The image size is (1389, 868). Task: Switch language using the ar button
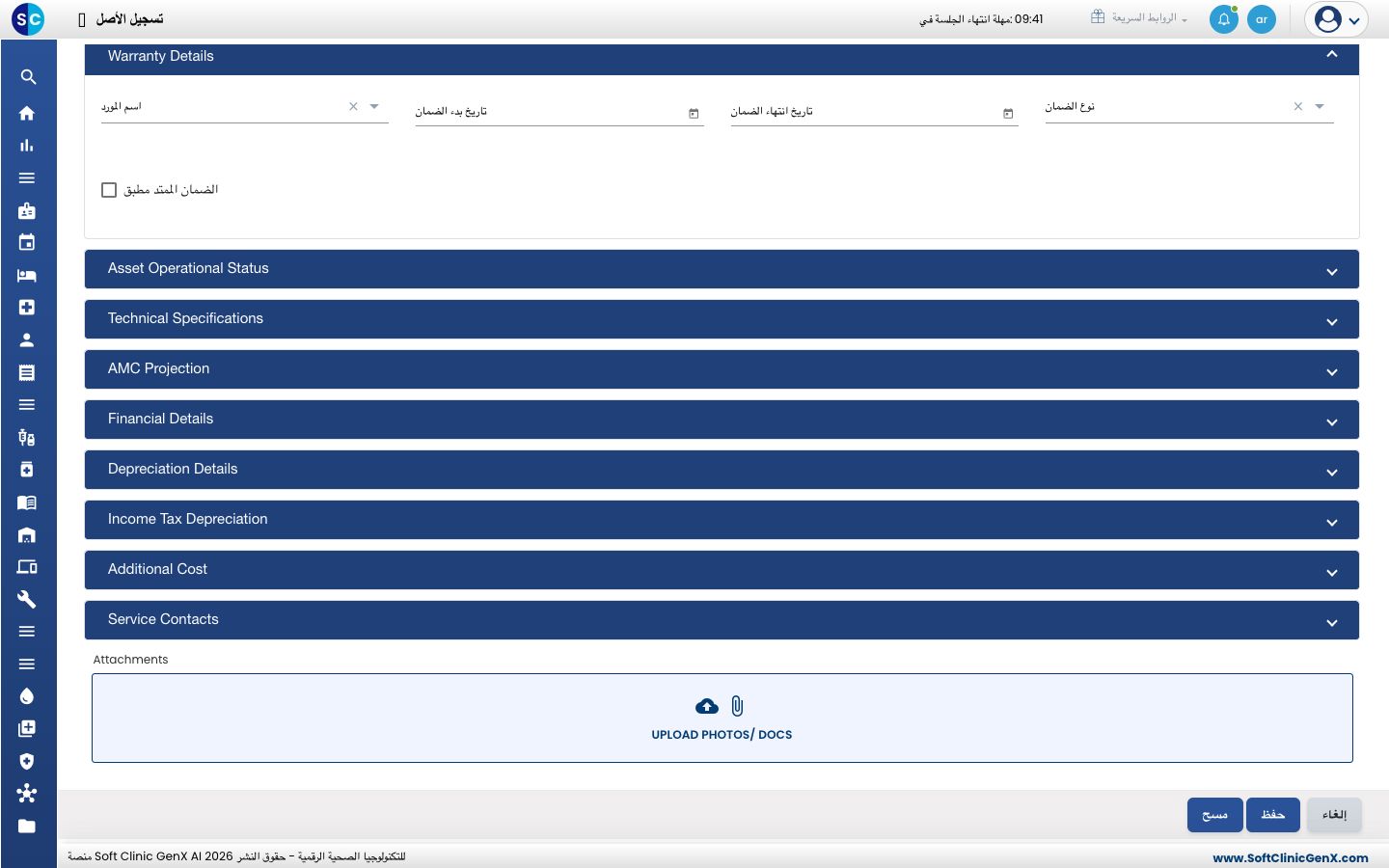click(1262, 19)
